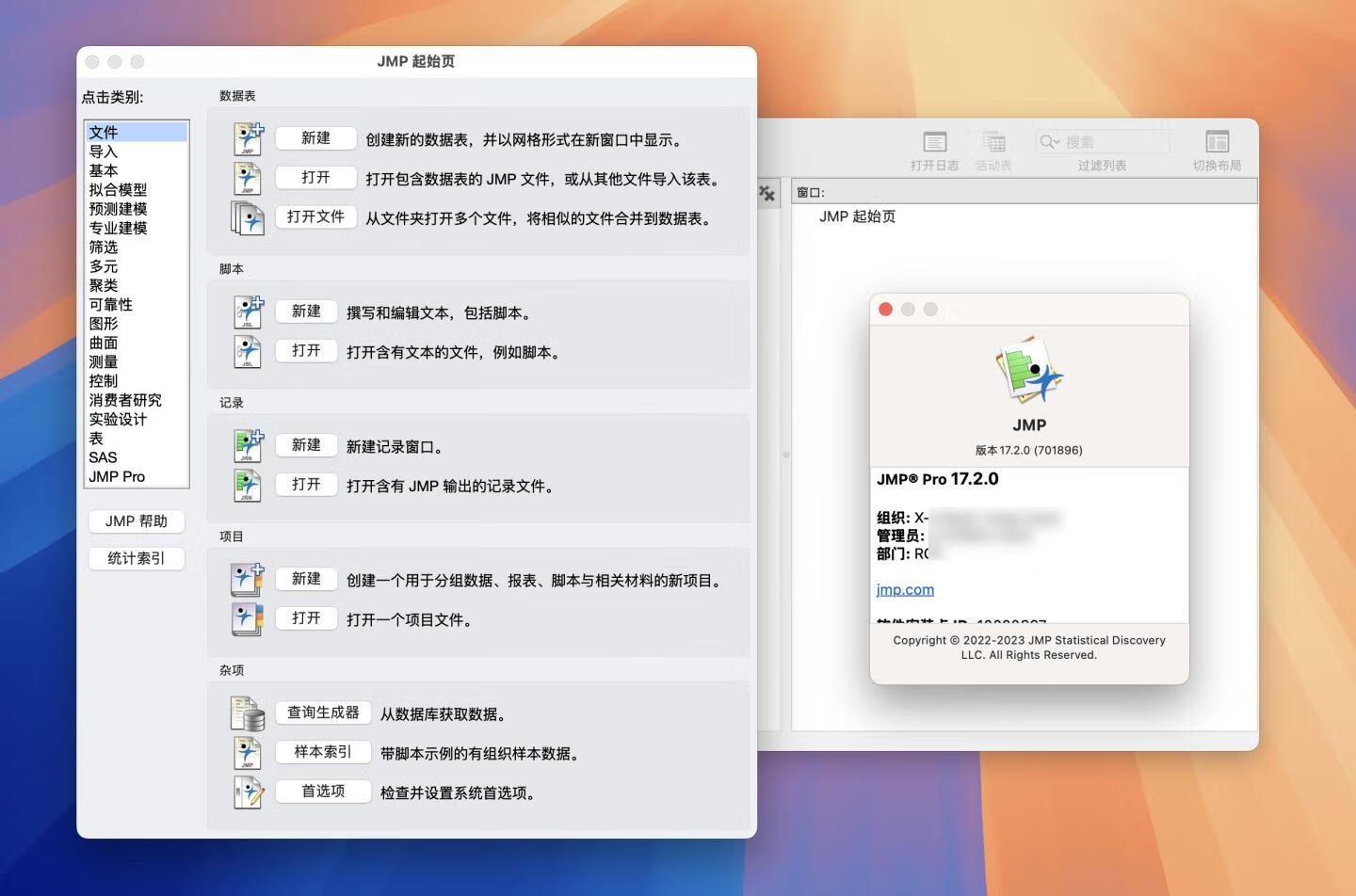This screenshot has width=1356, height=896.
Task: Click the 样本索引 button
Action: (323, 752)
